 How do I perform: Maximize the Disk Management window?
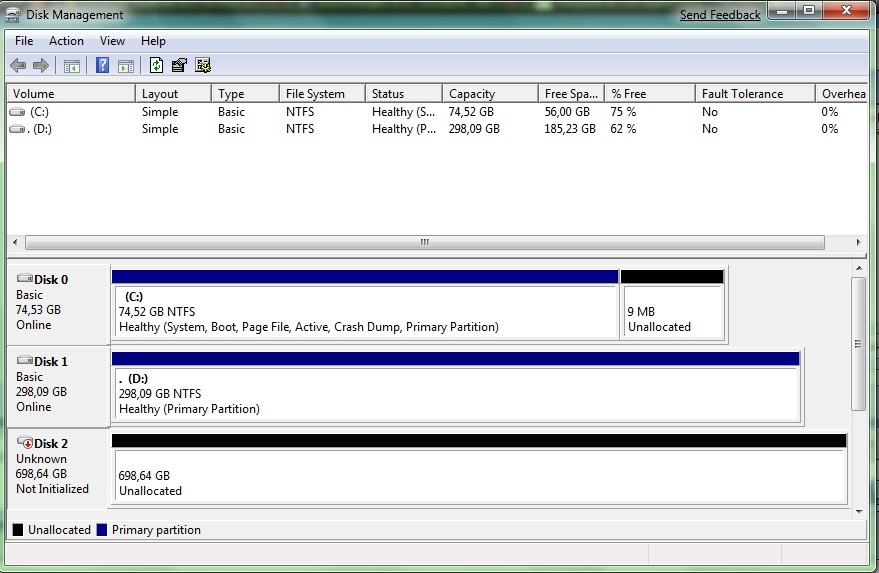[x=808, y=11]
